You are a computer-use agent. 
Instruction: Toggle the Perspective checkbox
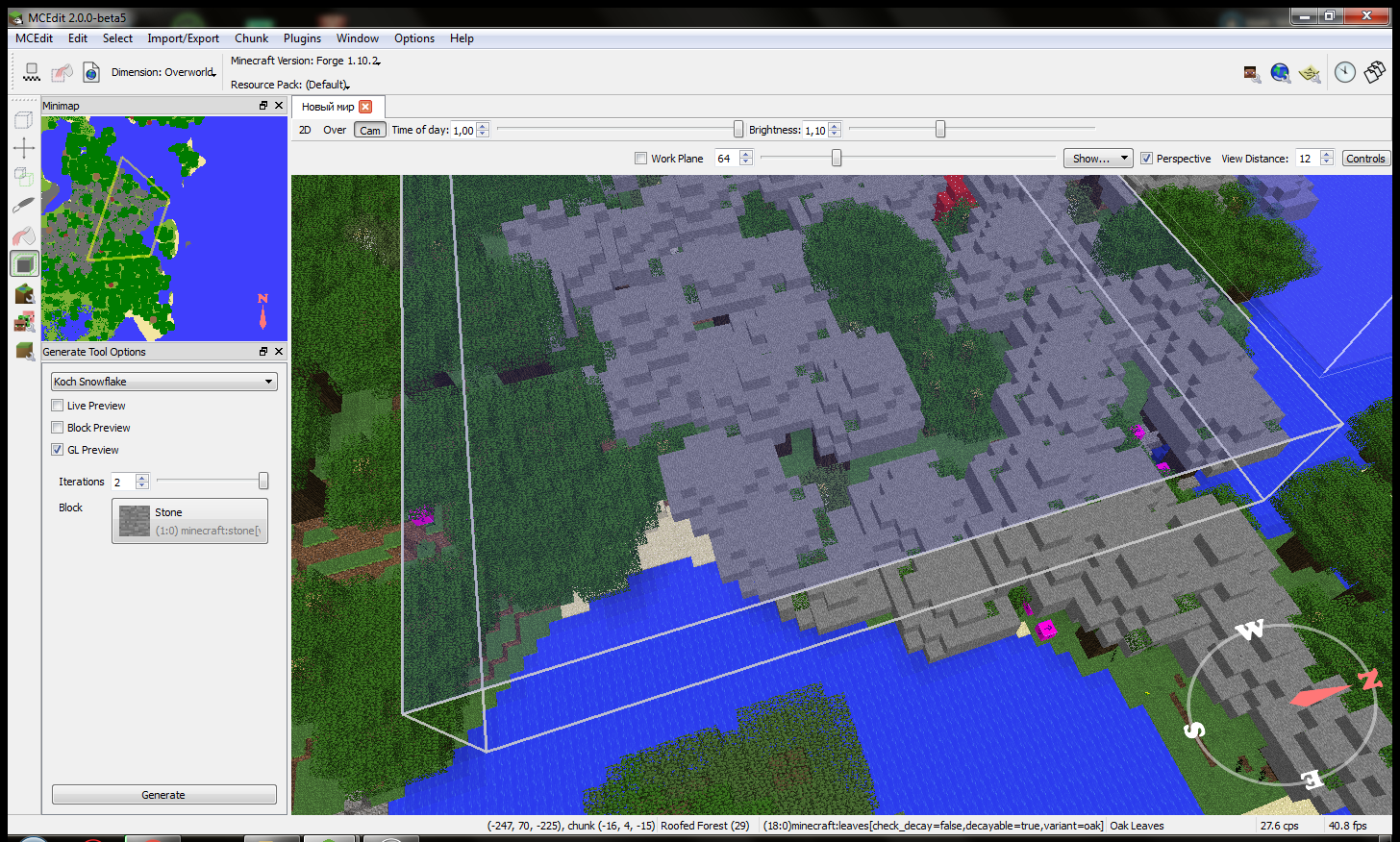pyautogui.click(x=1146, y=159)
